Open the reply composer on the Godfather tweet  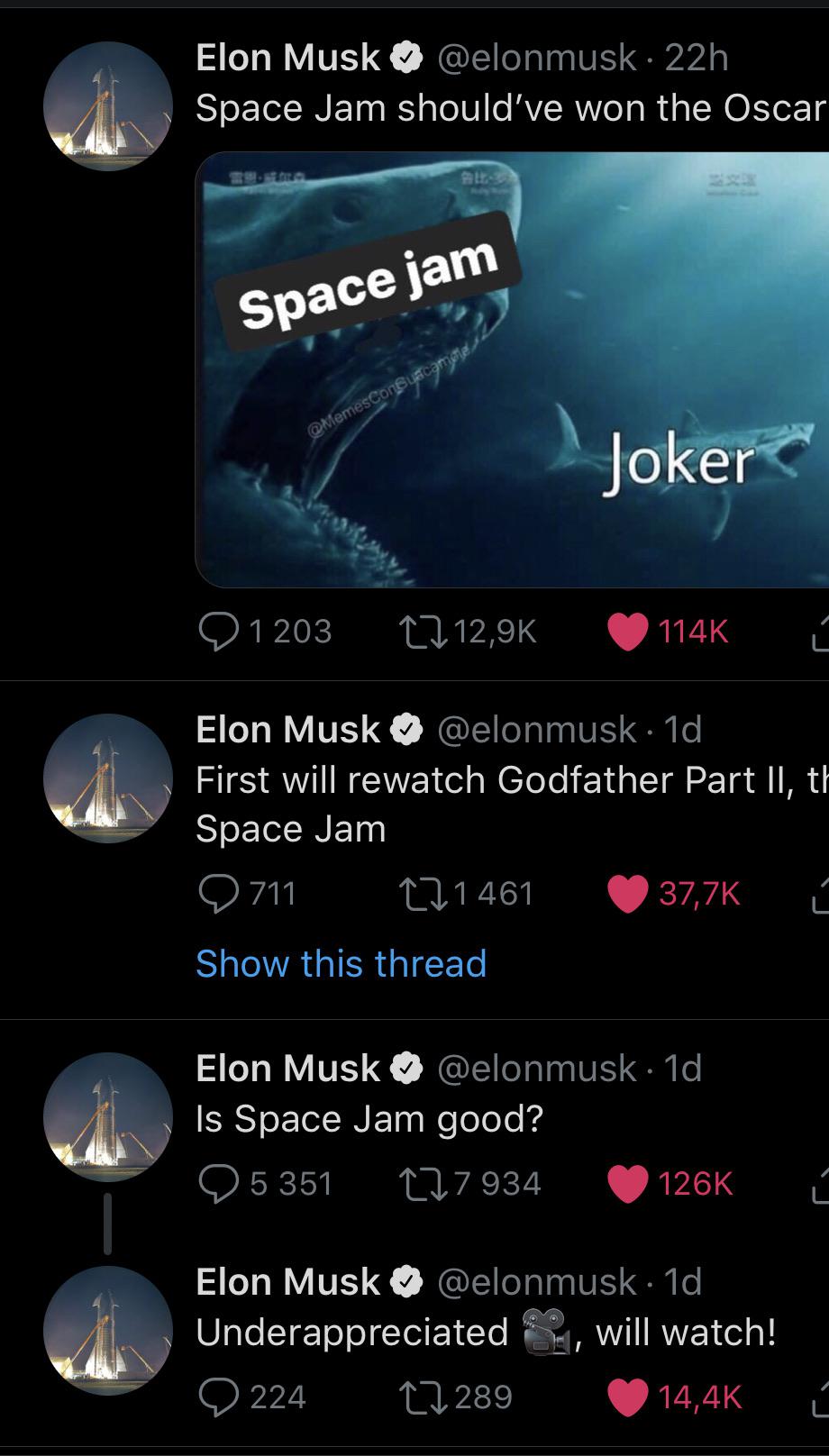click(219, 893)
